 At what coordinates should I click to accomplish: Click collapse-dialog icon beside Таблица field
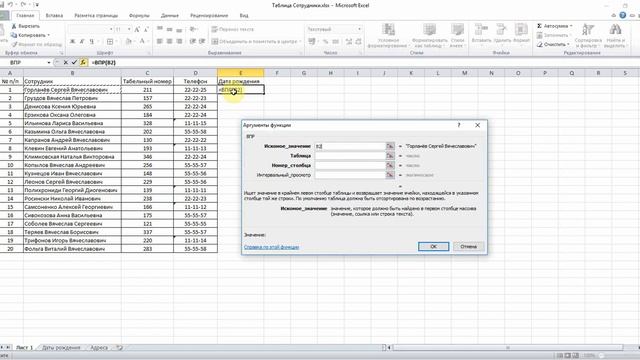pyautogui.click(x=390, y=156)
